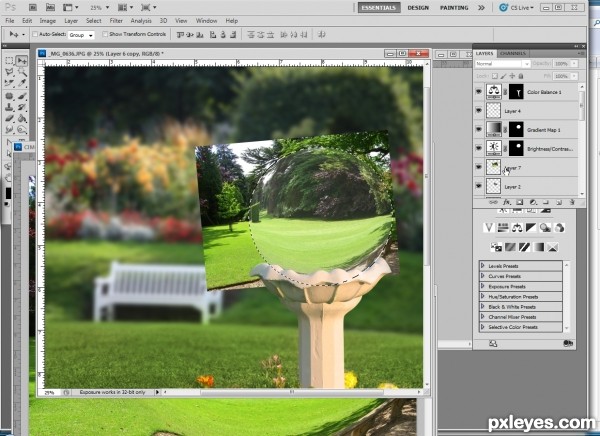This screenshot has height=436, width=600.
Task: Add a Threshold adjustment
Action: pyautogui.click(x=524, y=247)
